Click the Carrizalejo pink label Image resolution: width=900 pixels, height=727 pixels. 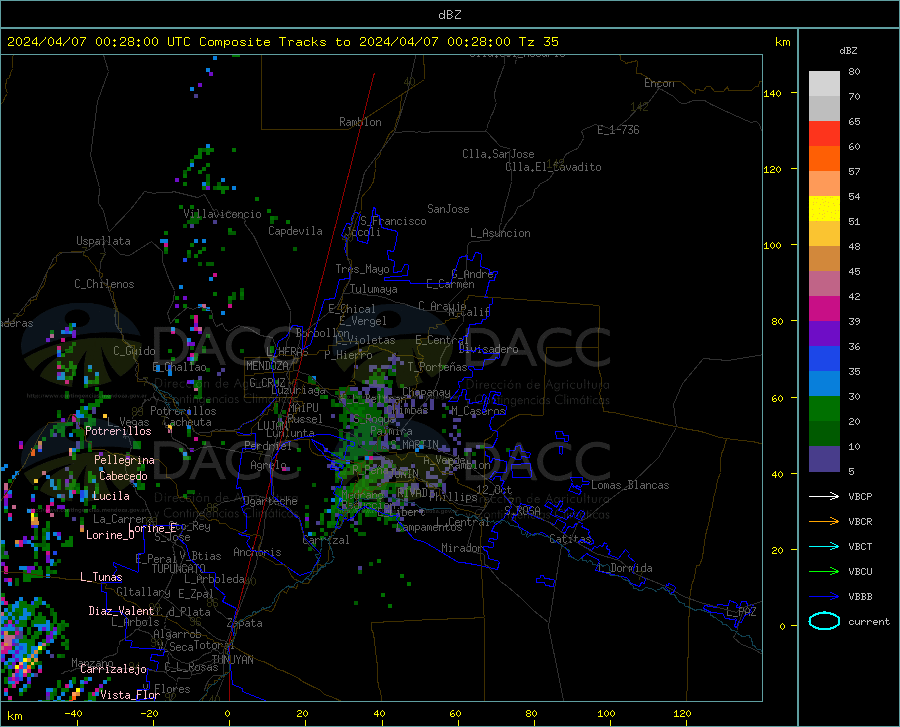click(114, 669)
